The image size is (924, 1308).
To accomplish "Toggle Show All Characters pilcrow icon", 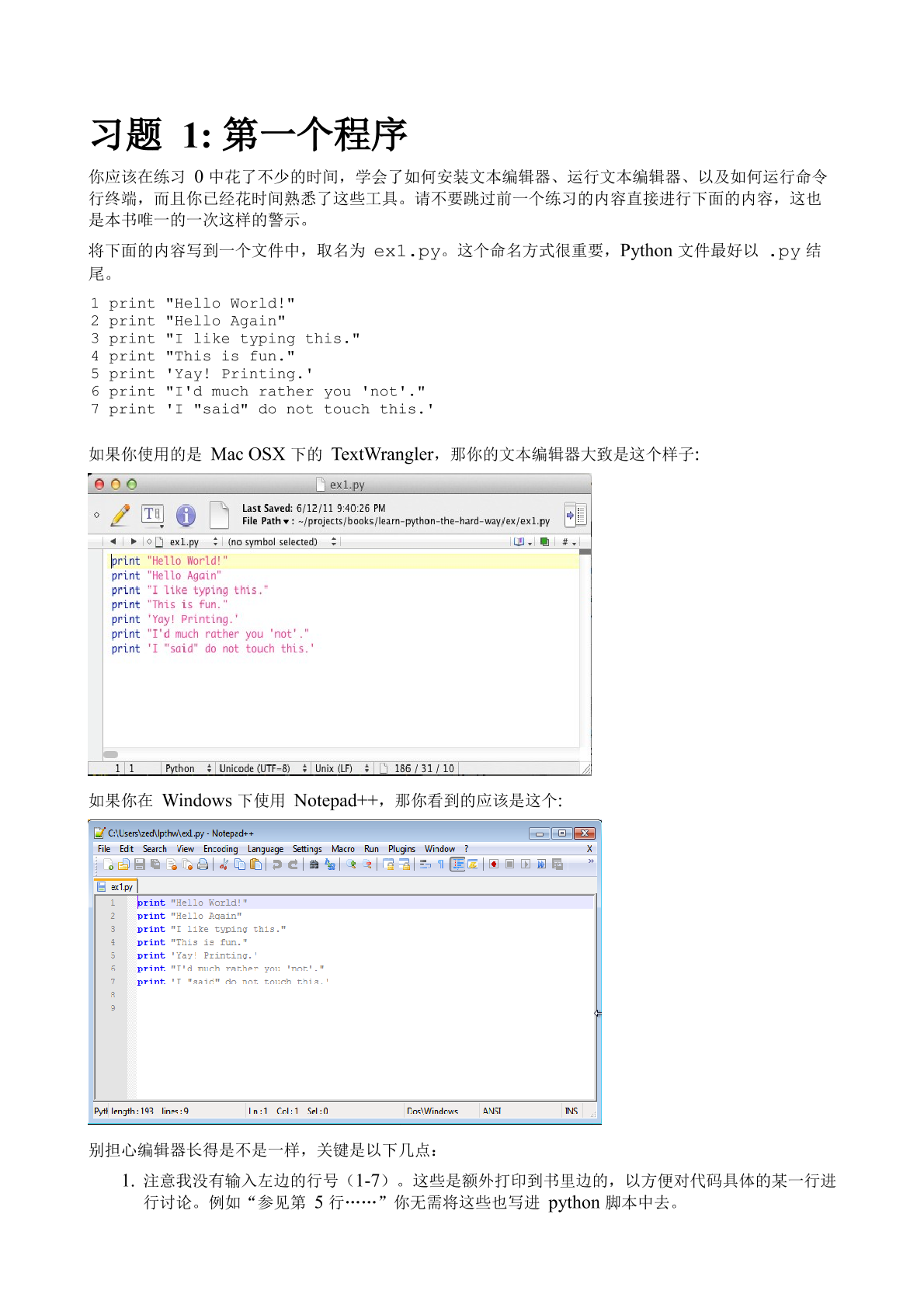I will [441, 864].
